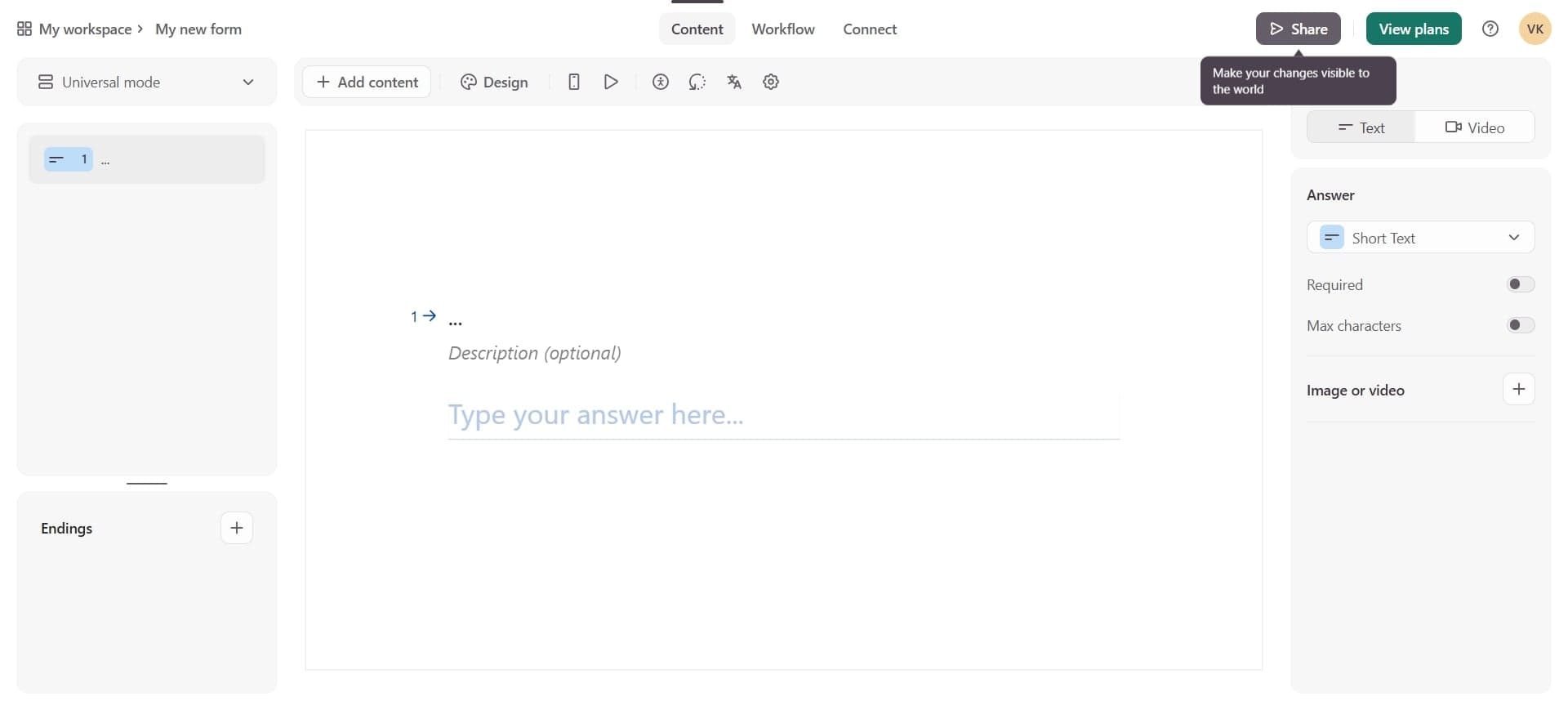Open form settings gear icon
Image resolution: width=1568 pixels, height=710 pixels.
tap(771, 82)
